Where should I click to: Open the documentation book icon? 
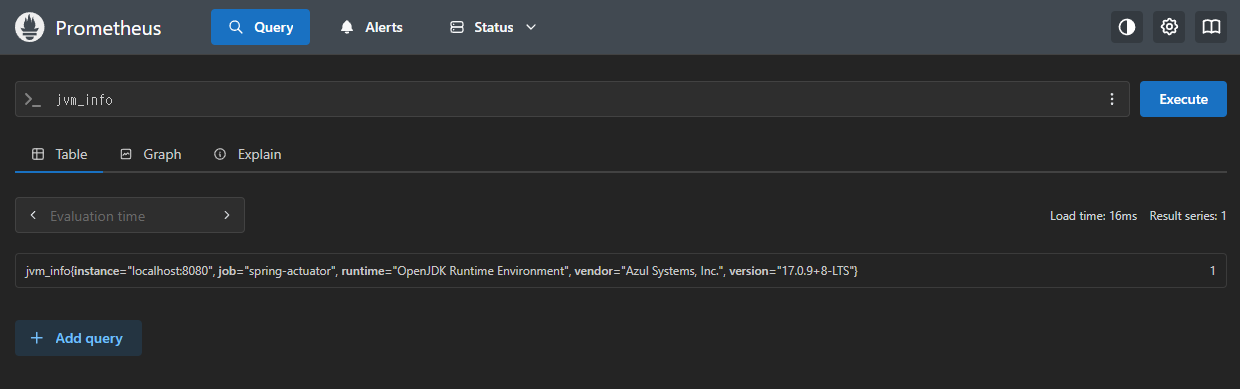pos(1211,27)
